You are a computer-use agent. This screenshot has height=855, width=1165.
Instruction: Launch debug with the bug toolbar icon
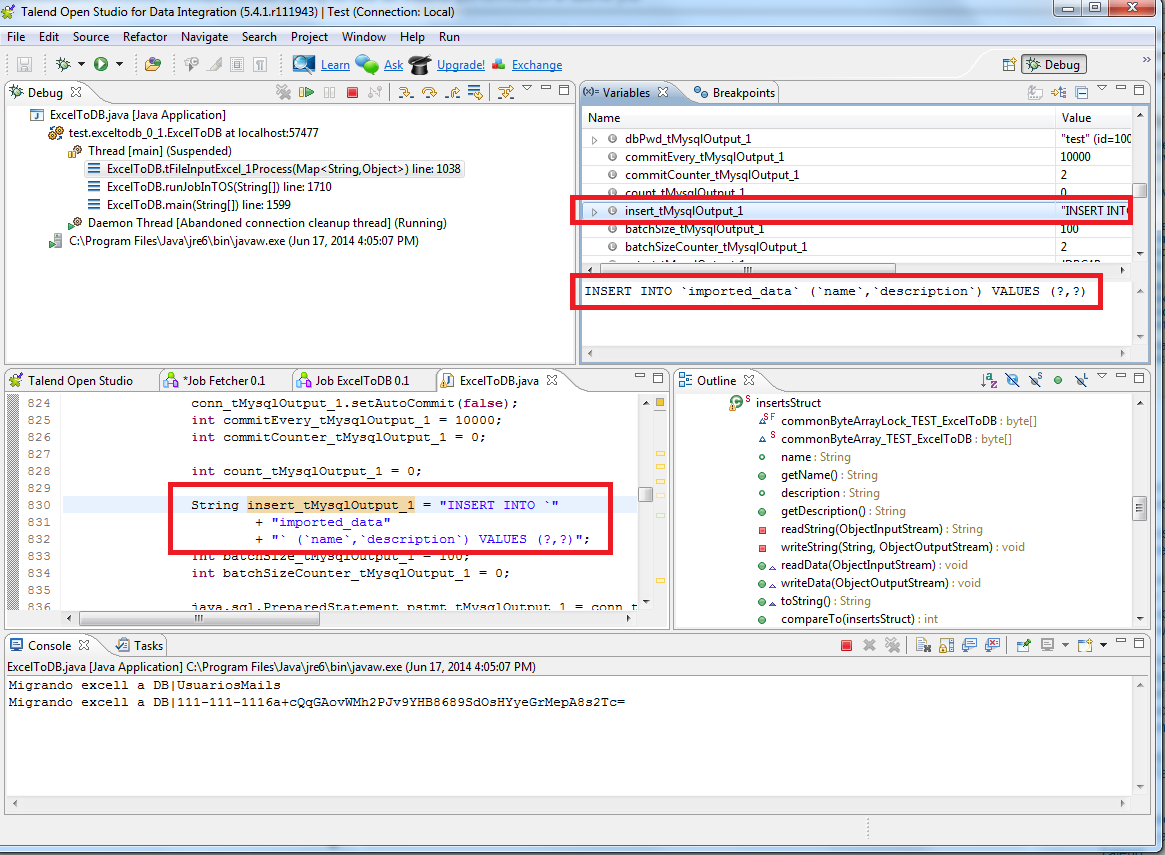click(x=63, y=65)
